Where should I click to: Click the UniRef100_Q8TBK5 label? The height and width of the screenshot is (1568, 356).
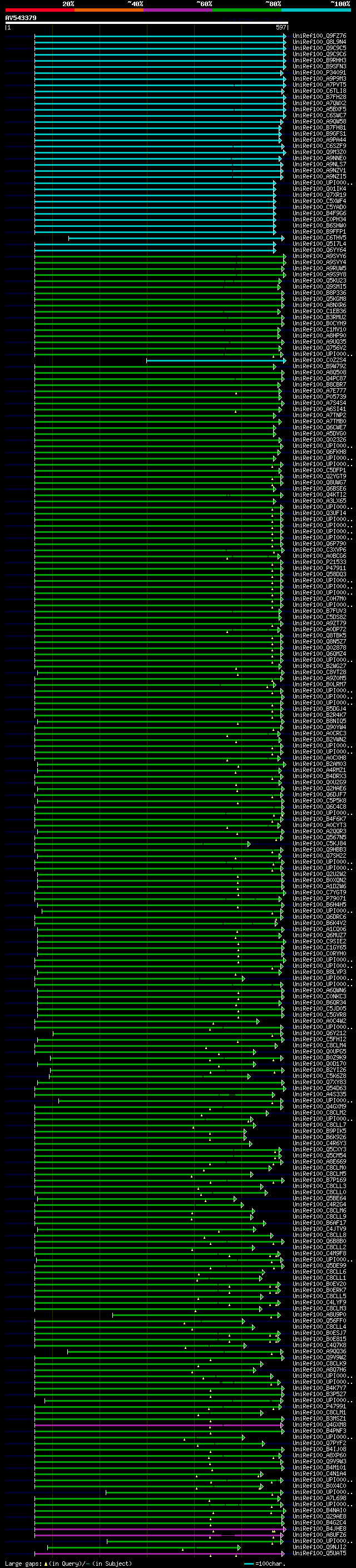tap(319, 635)
